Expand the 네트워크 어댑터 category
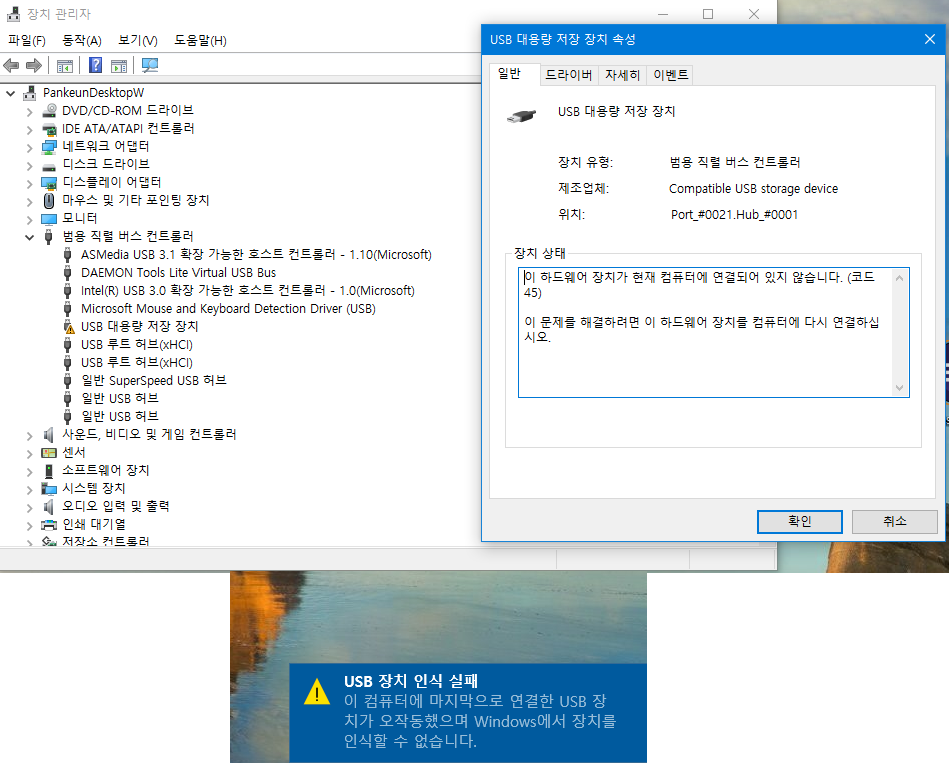This screenshot has height=763, width=949. 29,148
